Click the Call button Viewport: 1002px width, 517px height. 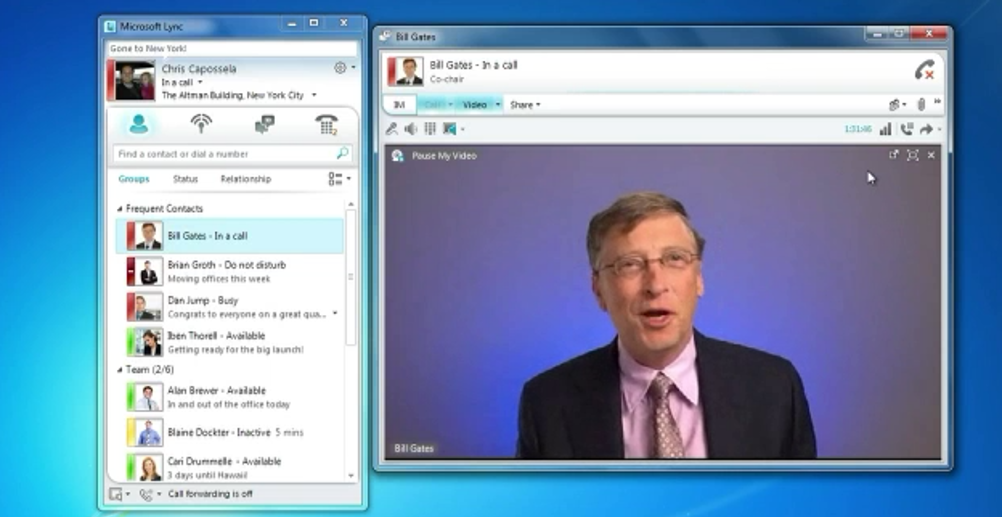(433, 105)
